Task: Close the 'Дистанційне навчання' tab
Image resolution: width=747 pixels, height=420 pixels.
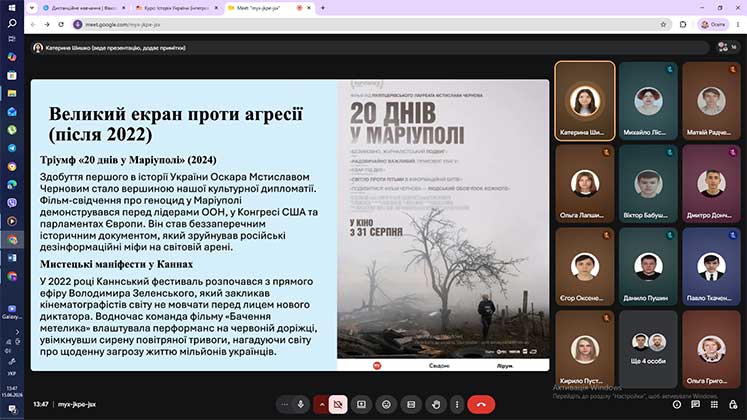Action: (124, 8)
